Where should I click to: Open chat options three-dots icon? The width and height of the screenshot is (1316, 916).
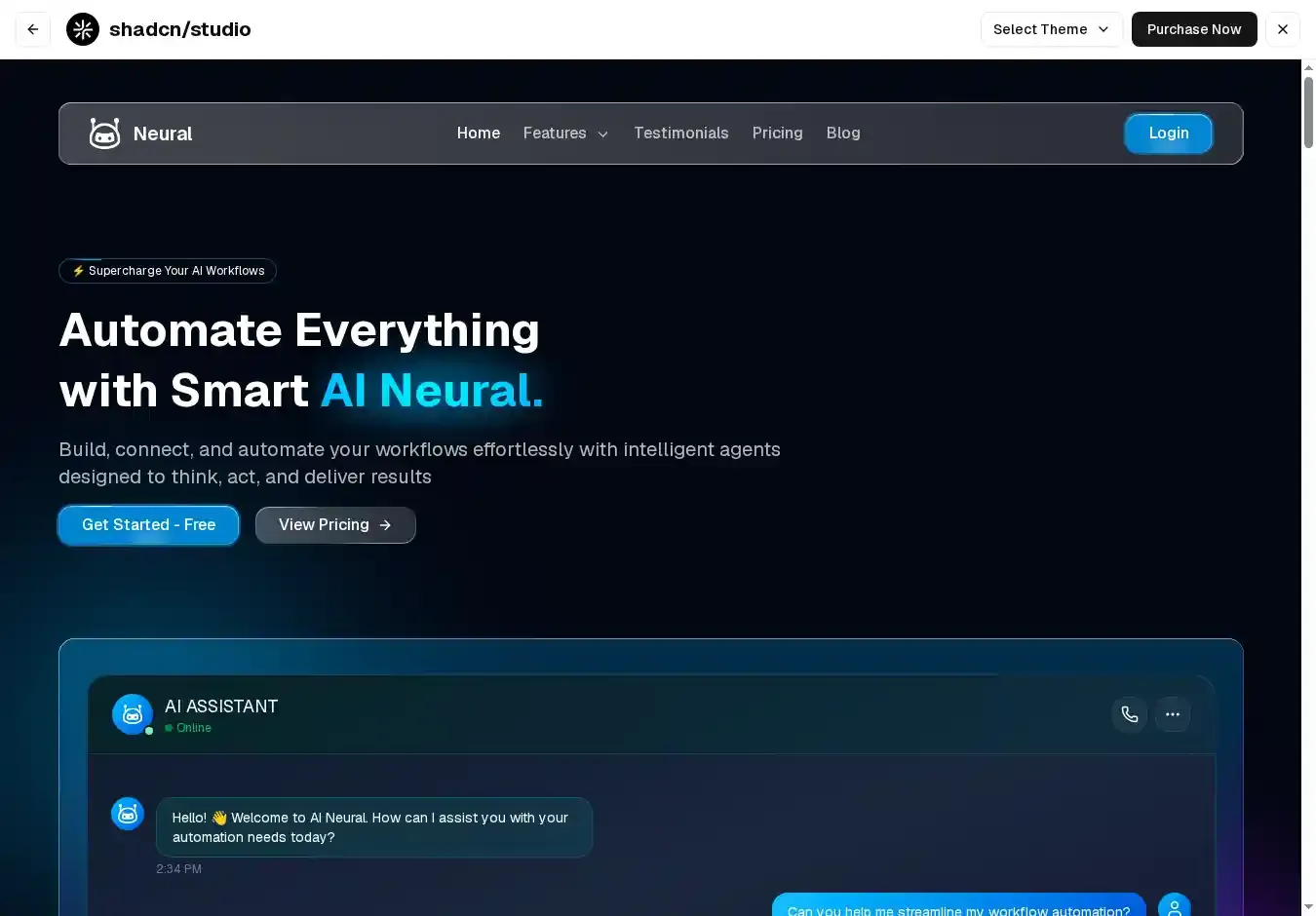pyautogui.click(x=1173, y=714)
